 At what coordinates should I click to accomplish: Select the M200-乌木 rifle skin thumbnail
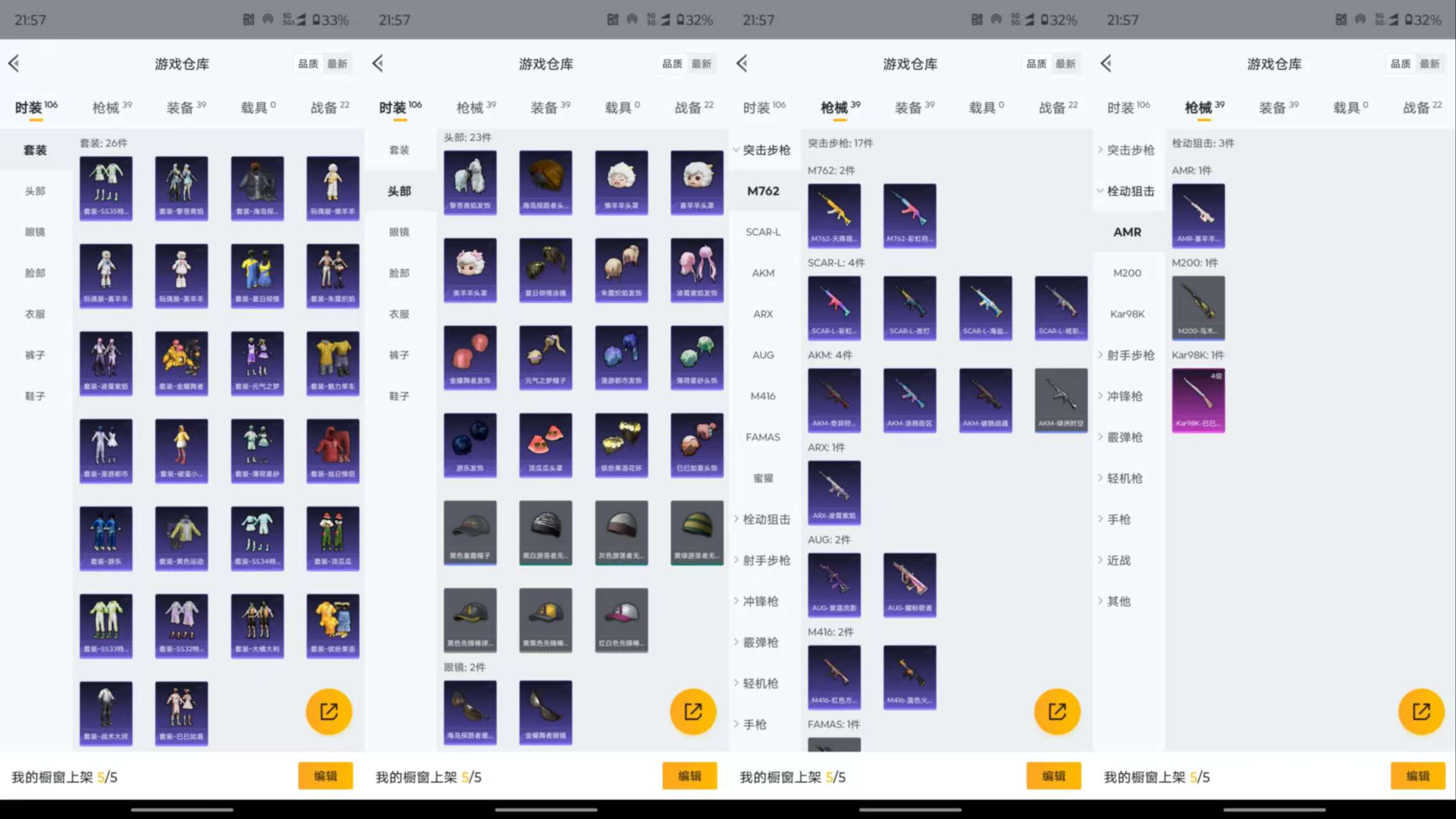[x=1199, y=308]
